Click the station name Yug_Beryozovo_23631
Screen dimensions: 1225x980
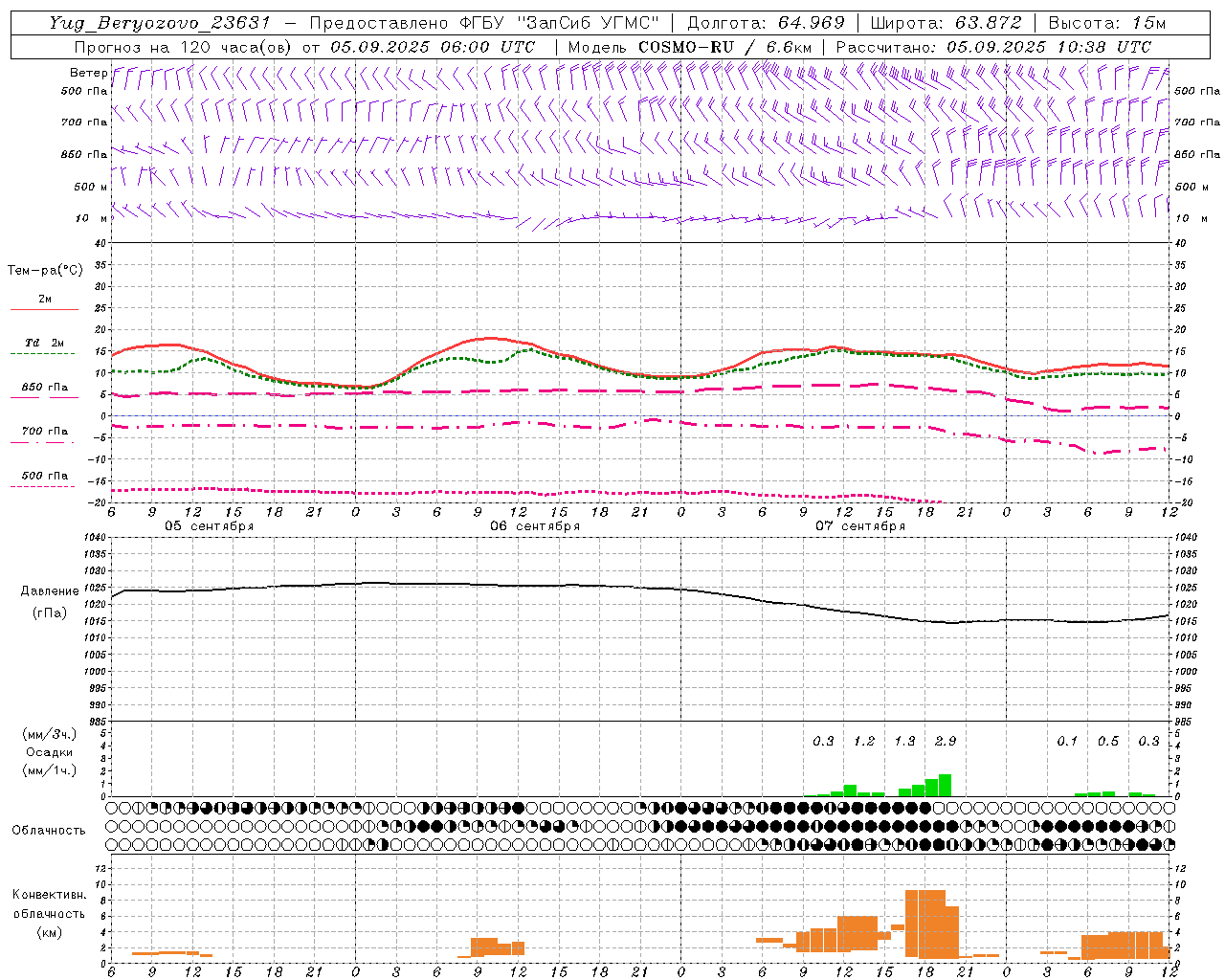point(160,23)
